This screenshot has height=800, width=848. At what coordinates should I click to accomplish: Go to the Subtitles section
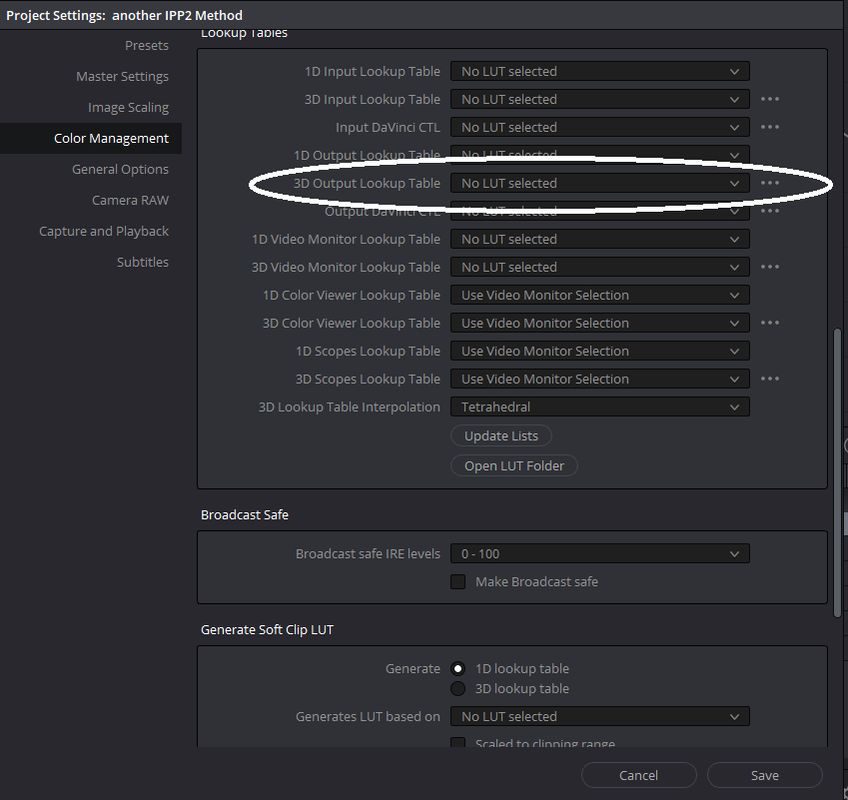tap(143, 262)
